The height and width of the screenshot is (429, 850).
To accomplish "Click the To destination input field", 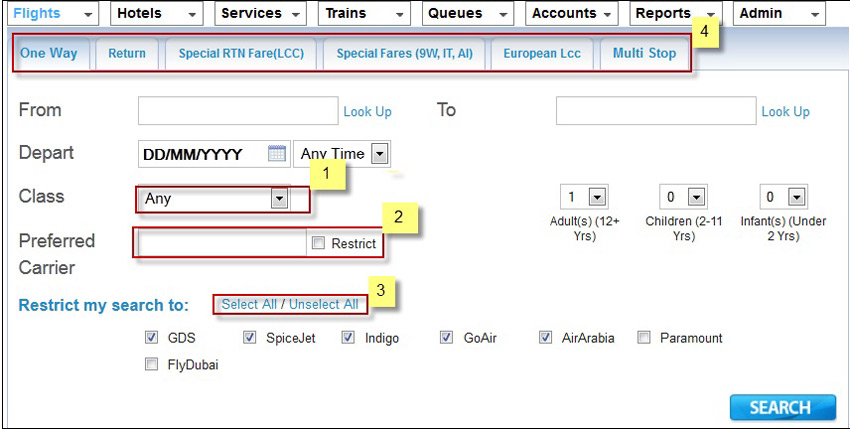I will (654, 110).
